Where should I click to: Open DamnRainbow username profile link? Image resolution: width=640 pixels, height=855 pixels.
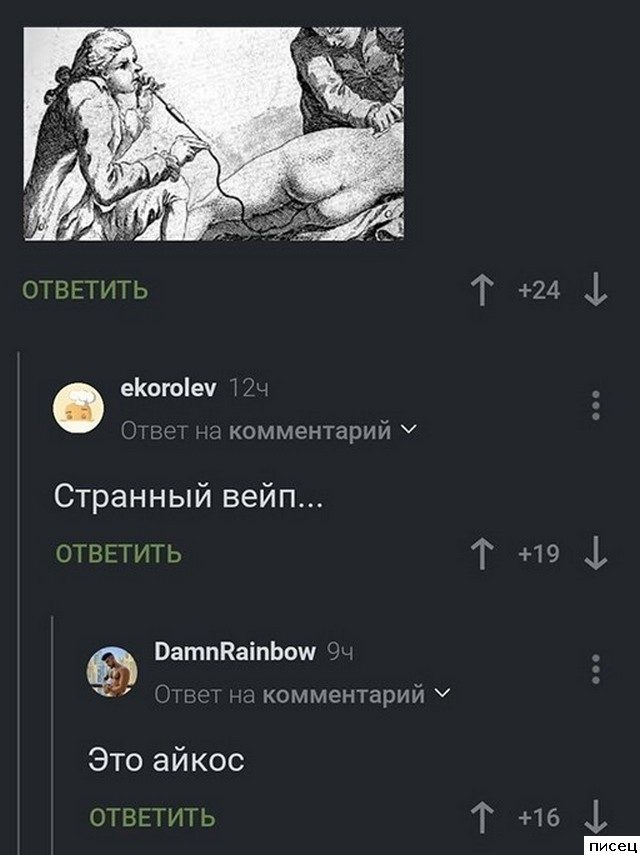(235, 652)
